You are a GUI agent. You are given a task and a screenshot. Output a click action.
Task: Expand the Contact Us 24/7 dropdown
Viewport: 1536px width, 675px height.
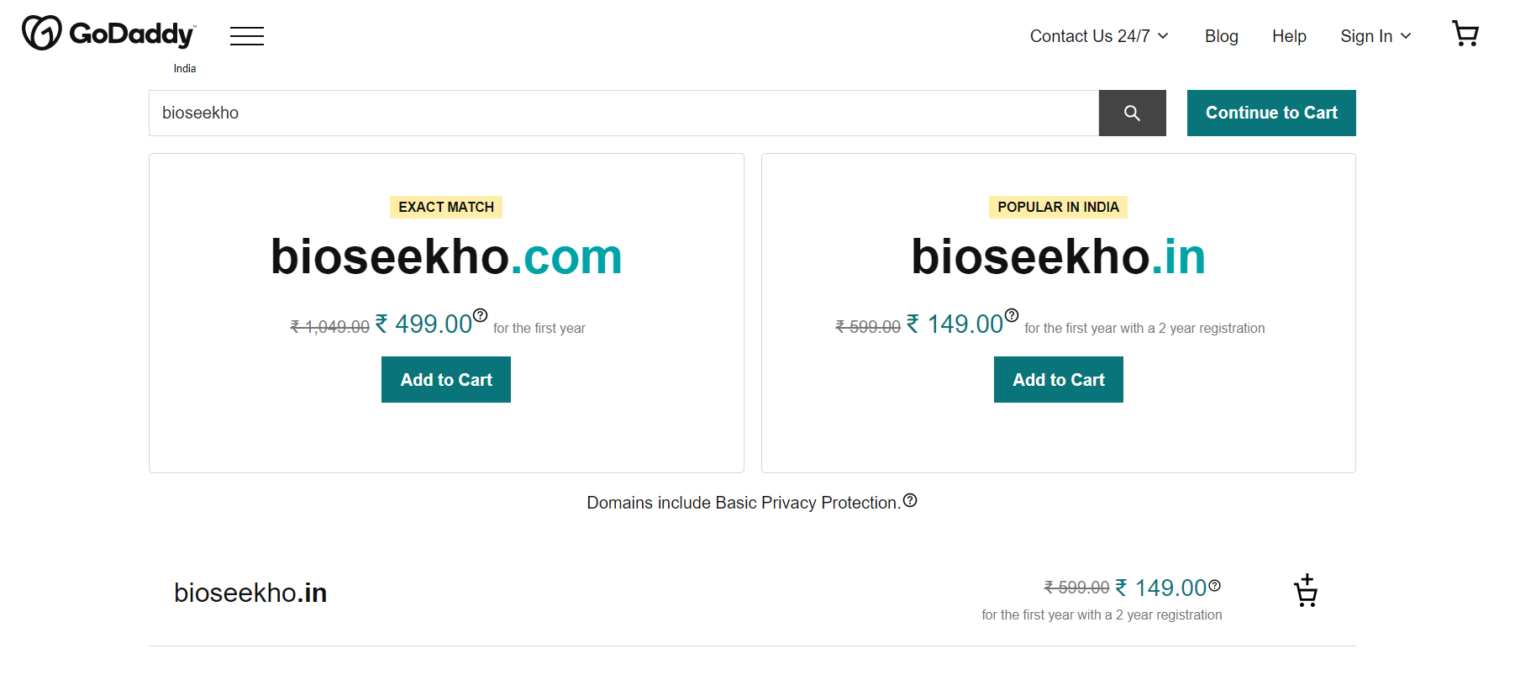pos(1099,36)
